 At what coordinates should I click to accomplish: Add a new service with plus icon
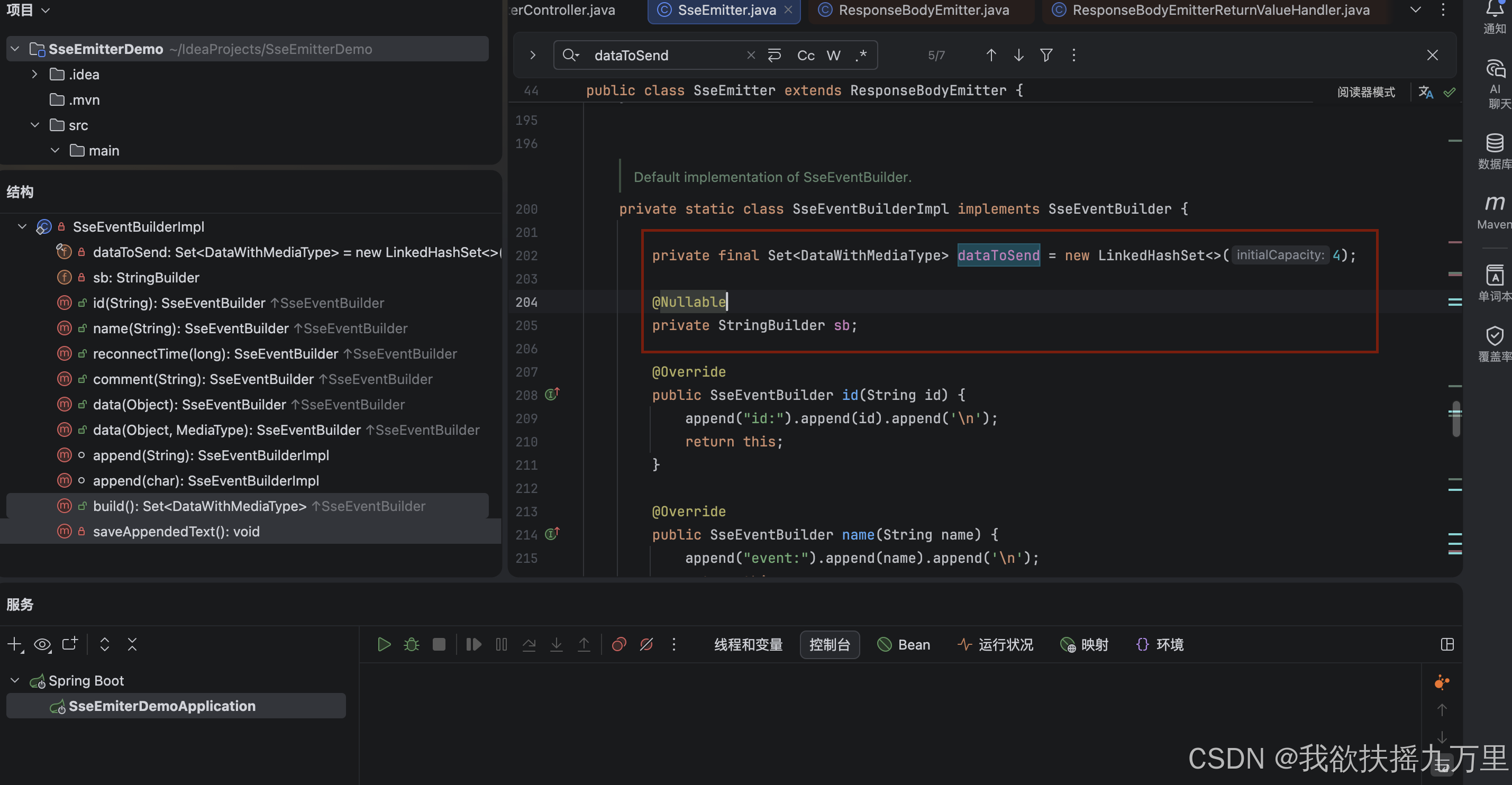(x=15, y=644)
